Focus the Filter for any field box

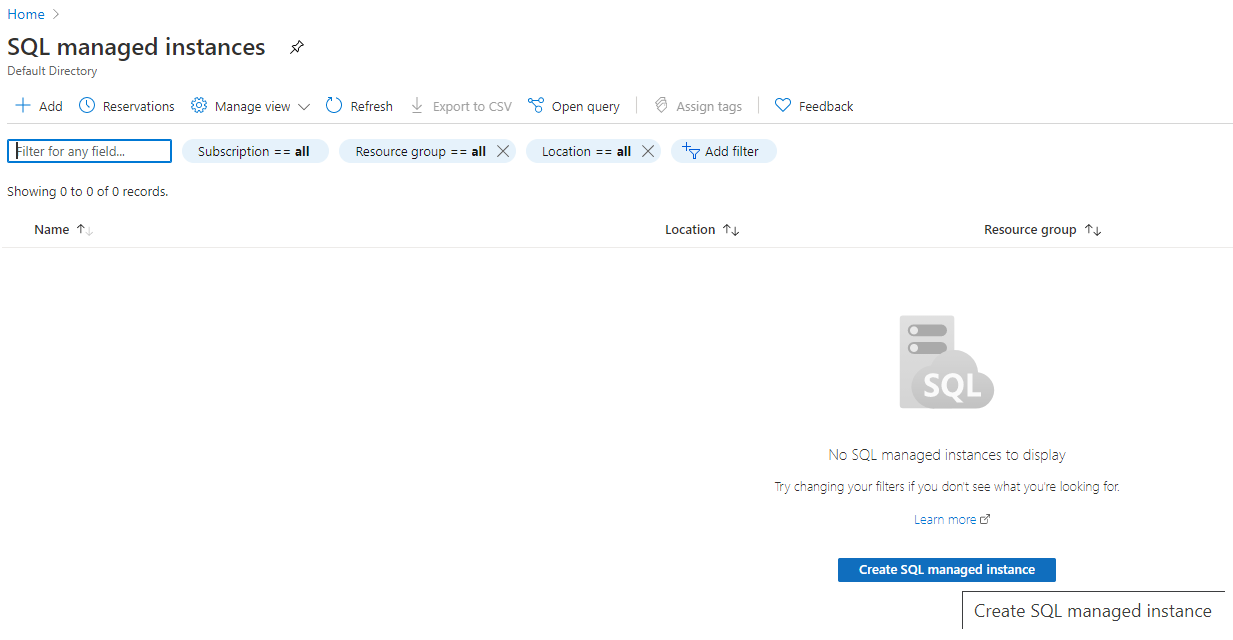click(x=90, y=151)
